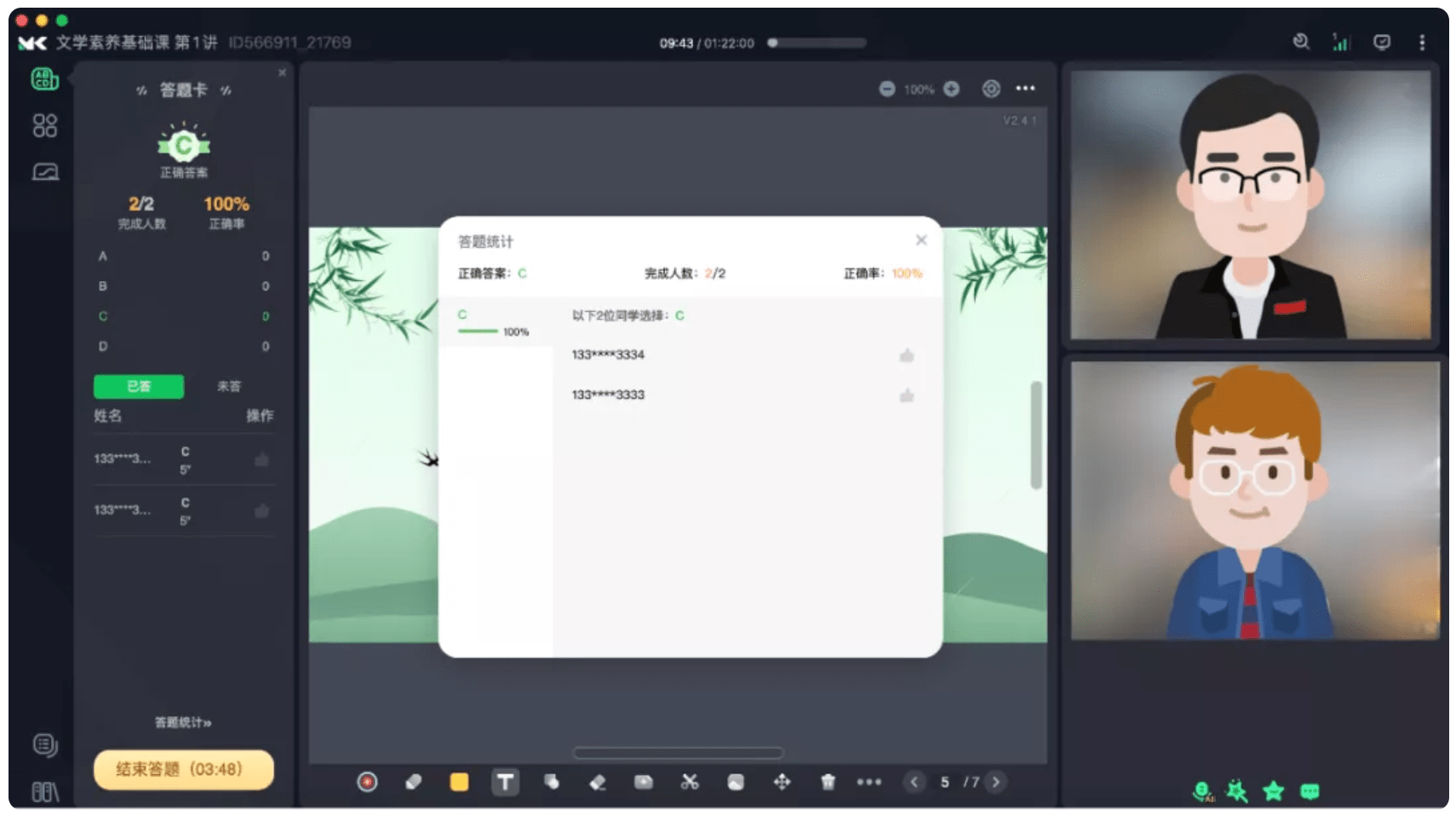This screenshot has height=816, width=1456.
Task: Open more whiteboard tools ellipsis
Action: click(x=869, y=782)
